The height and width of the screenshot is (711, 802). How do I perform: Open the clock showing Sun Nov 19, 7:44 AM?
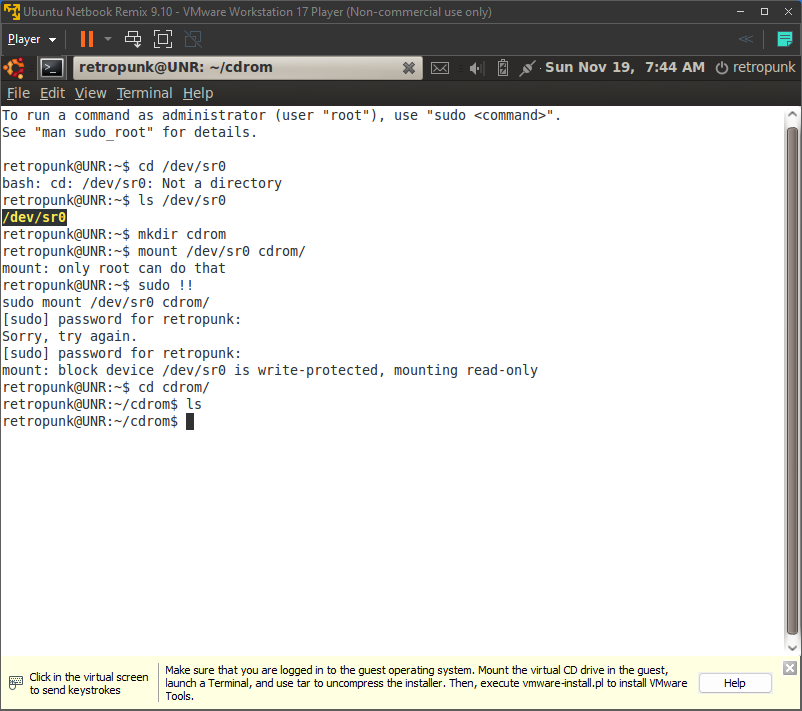coord(625,68)
